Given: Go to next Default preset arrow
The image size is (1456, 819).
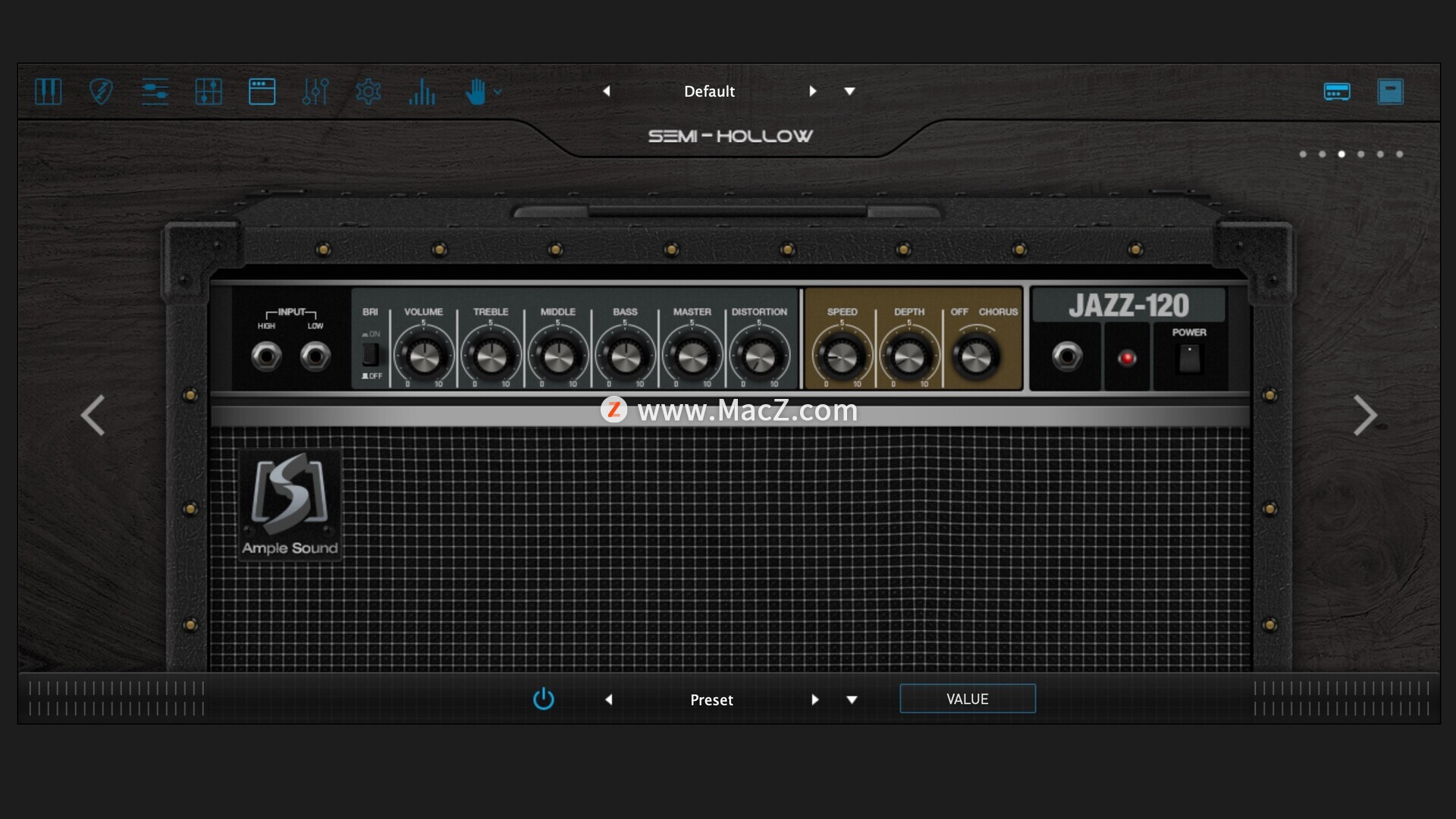Looking at the screenshot, I should click(x=813, y=91).
